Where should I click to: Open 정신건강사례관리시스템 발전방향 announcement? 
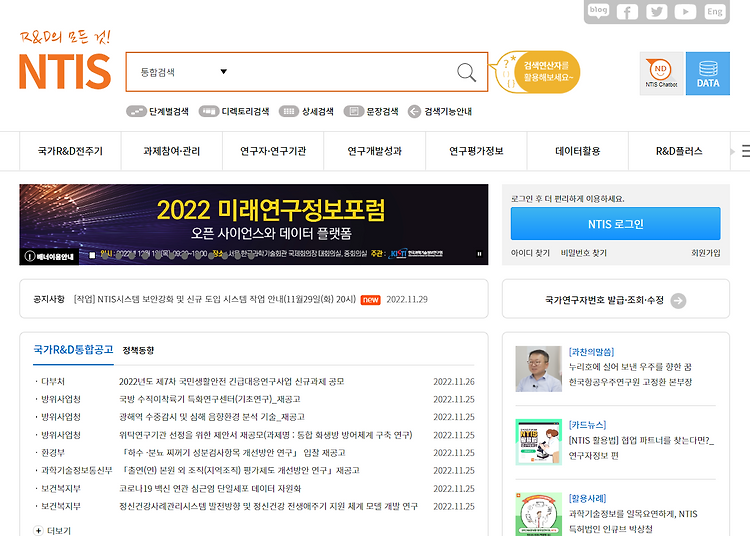click(x=268, y=506)
